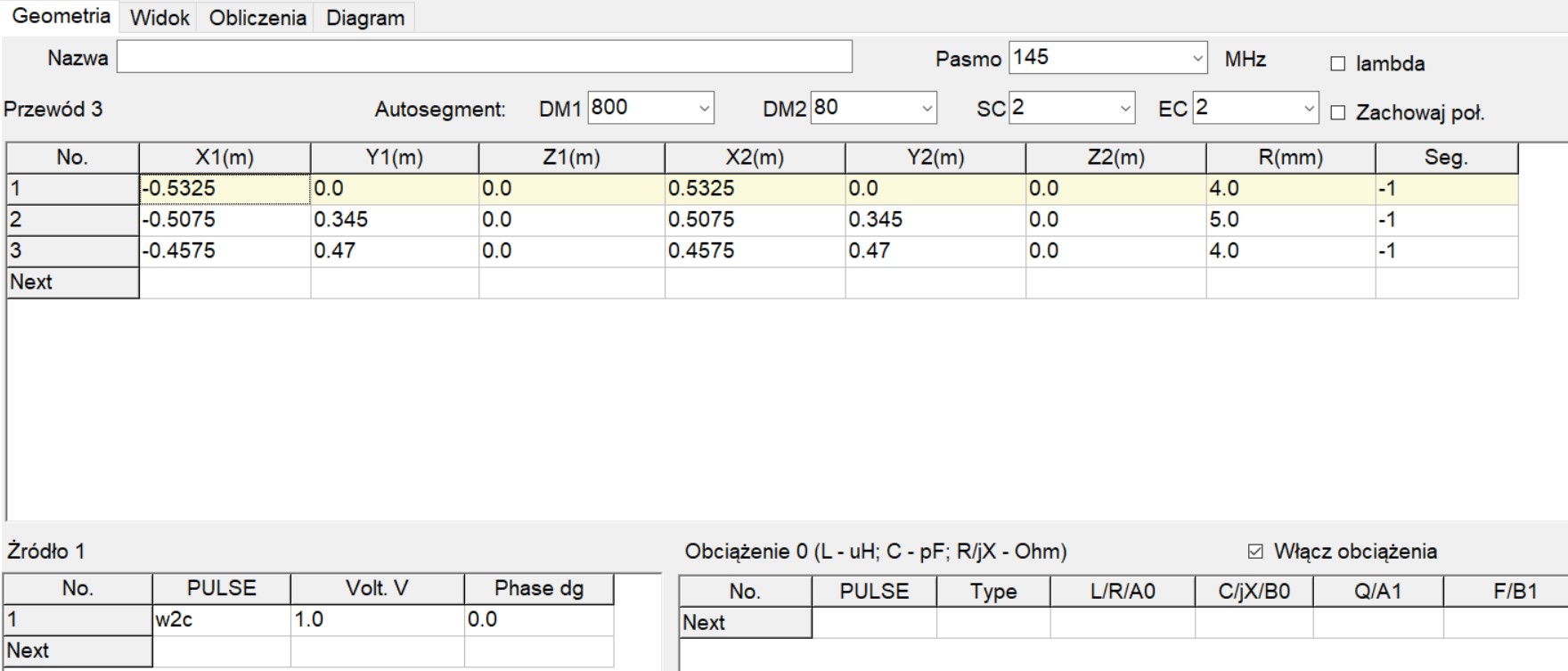1568x671 pixels.
Task: Click the Nazwa text field
Action: (484, 58)
